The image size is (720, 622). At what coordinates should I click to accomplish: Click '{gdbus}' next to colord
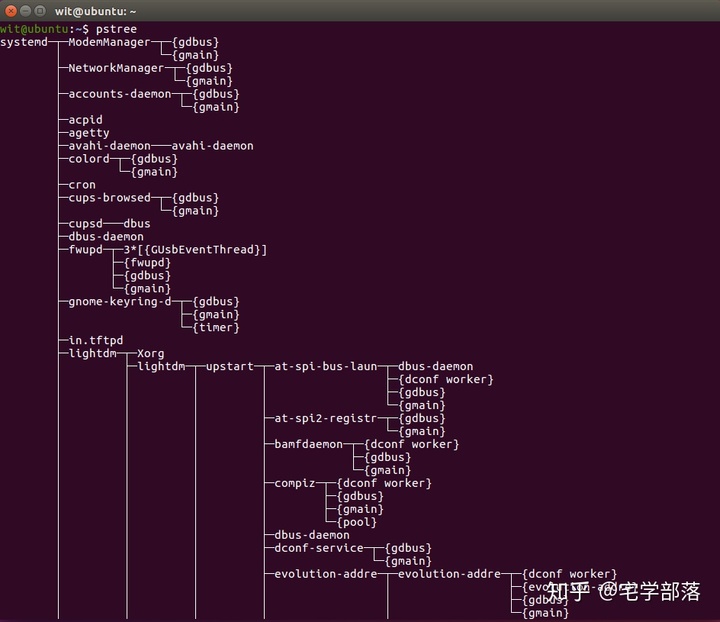154,159
